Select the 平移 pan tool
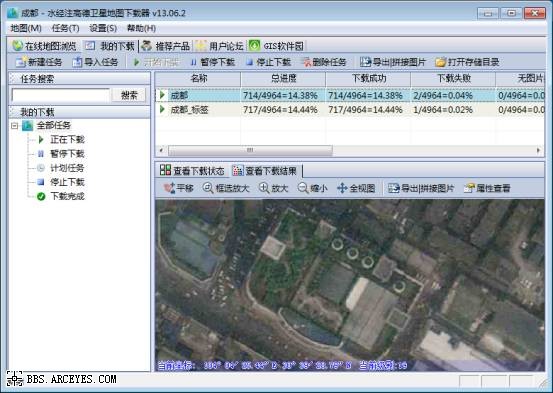This screenshot has width=553, height=393. [178, 188]
